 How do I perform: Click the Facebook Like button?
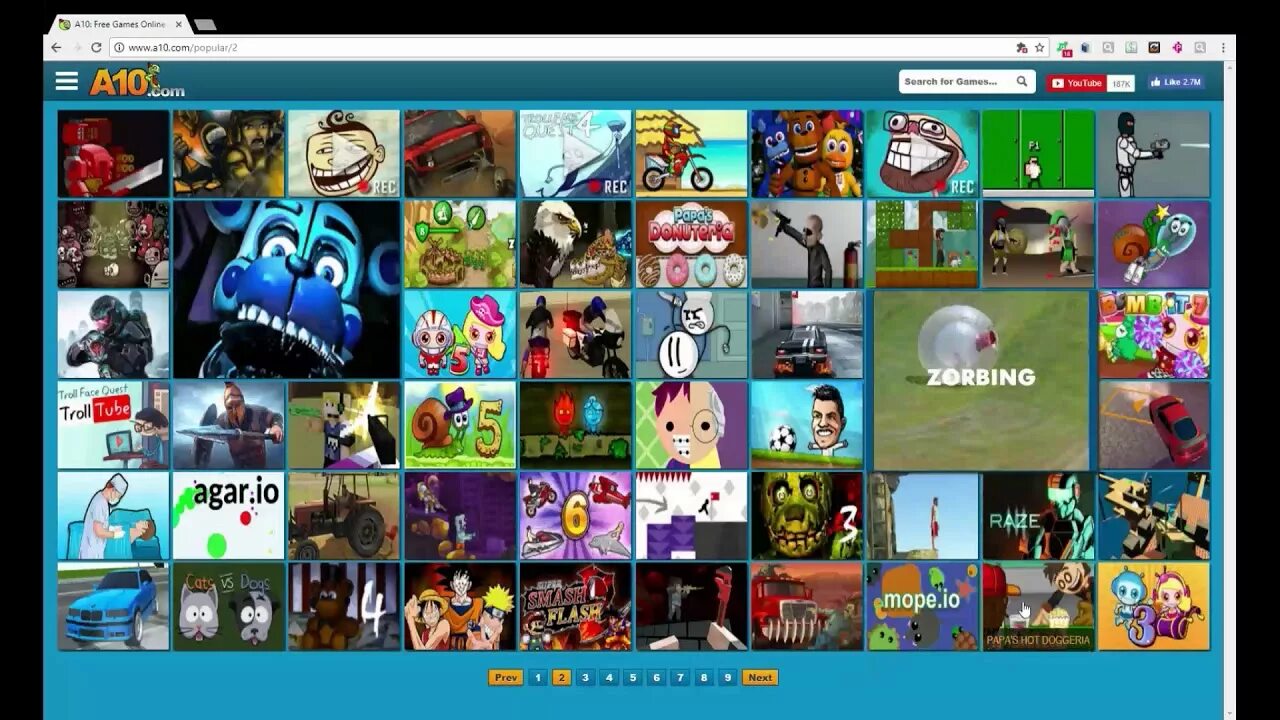(x=1176, y=82)
